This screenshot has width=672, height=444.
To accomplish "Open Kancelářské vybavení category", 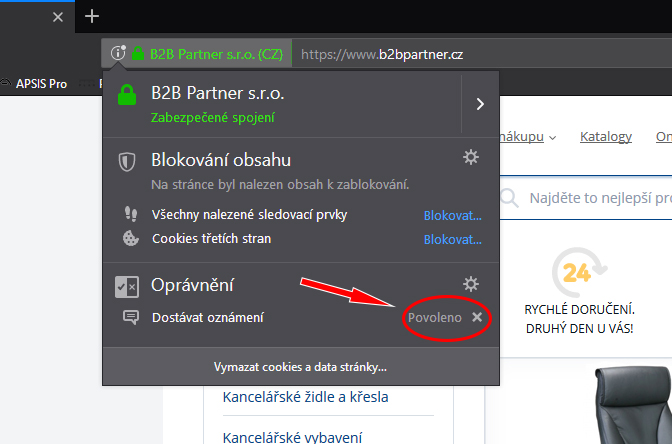I will [x=292, y=437].
